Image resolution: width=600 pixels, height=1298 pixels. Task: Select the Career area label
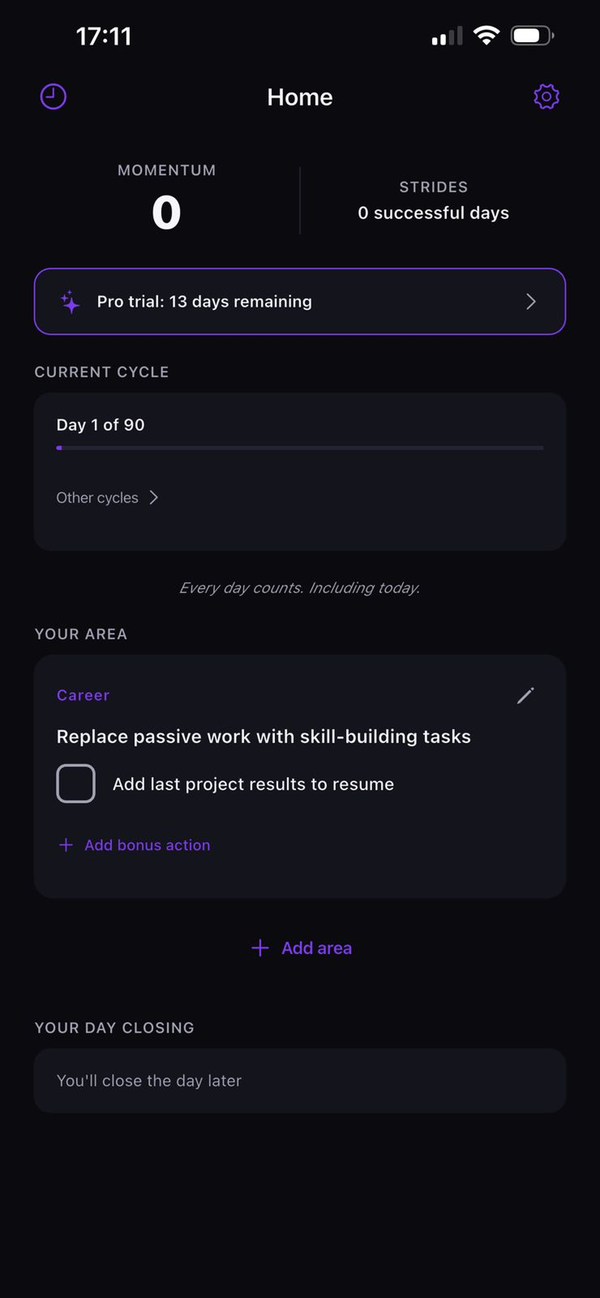(x=83, y=695)
